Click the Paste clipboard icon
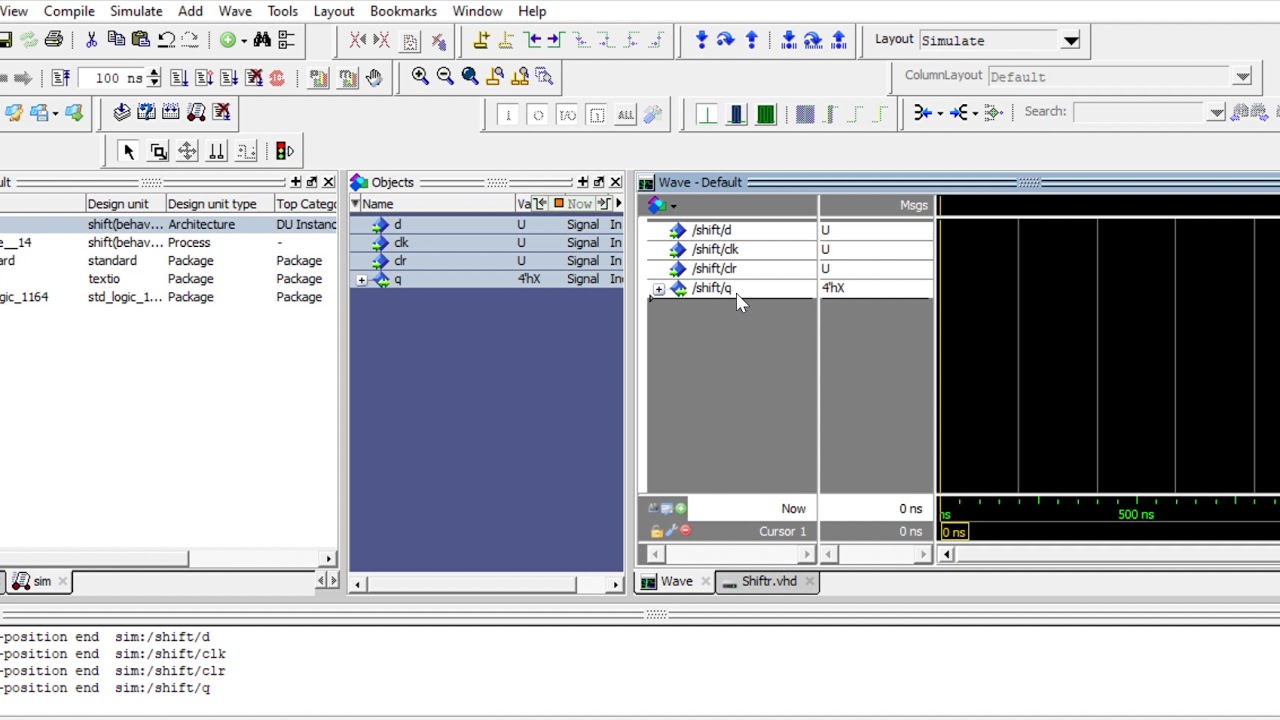The image size is (1280, 720). [x=140, y=40]
